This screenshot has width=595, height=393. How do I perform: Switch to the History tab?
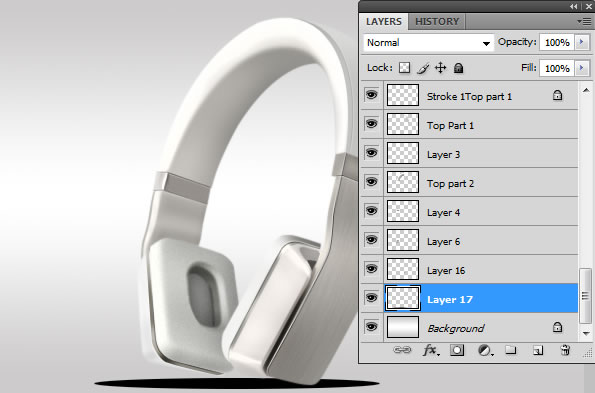pyautogui.click(x=437, y=22)
